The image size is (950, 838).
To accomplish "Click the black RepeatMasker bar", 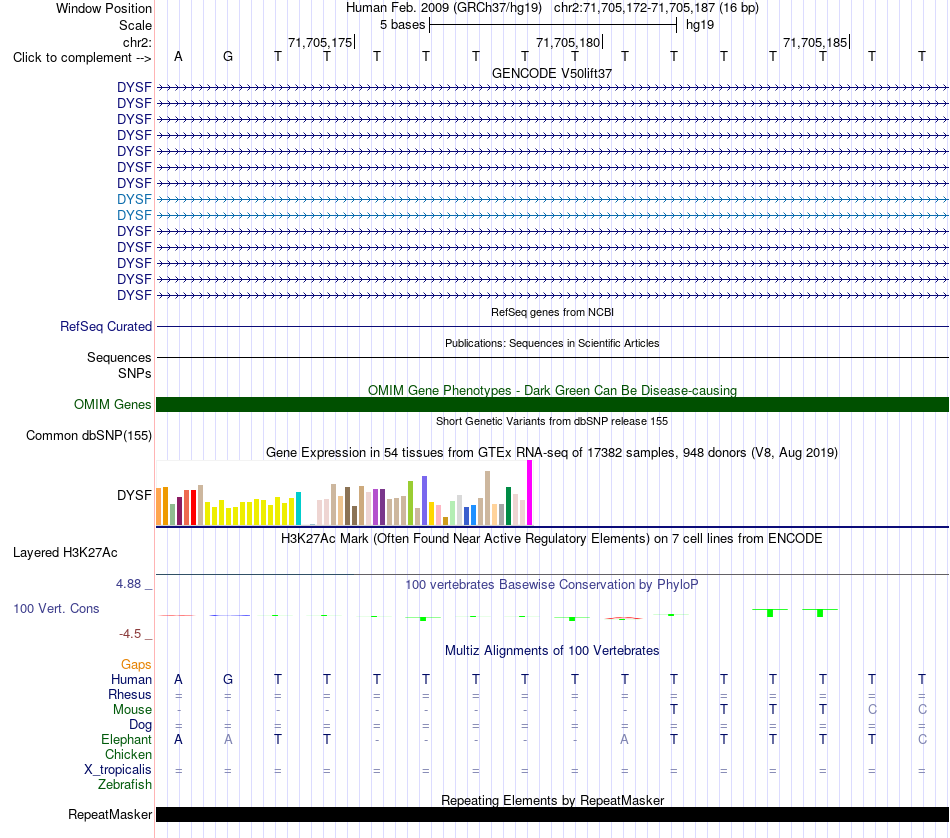I will (x=552, y=814).
